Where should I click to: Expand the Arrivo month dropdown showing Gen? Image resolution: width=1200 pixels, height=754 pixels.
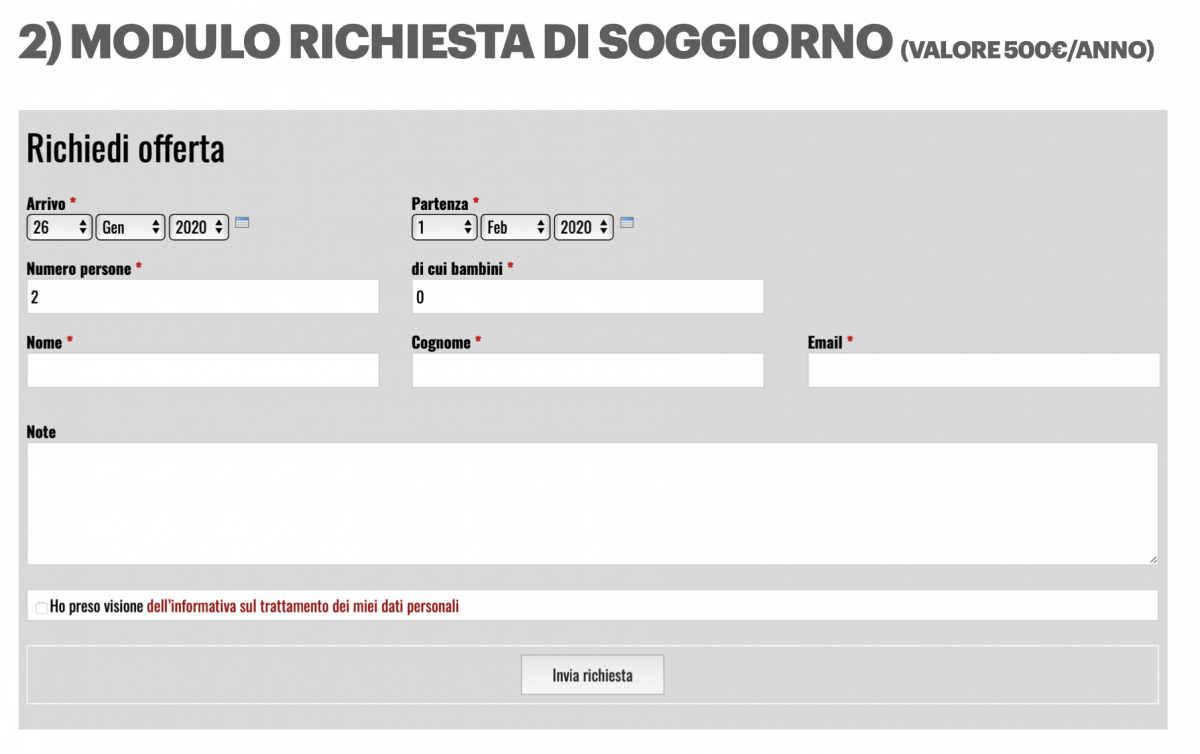[130, 227]
